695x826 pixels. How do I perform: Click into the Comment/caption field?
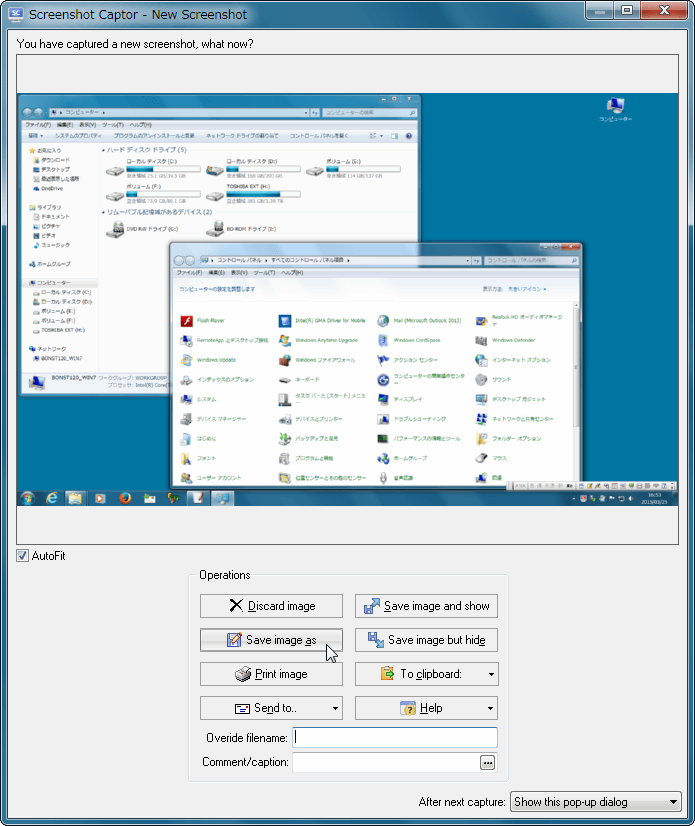pos(385,762)
